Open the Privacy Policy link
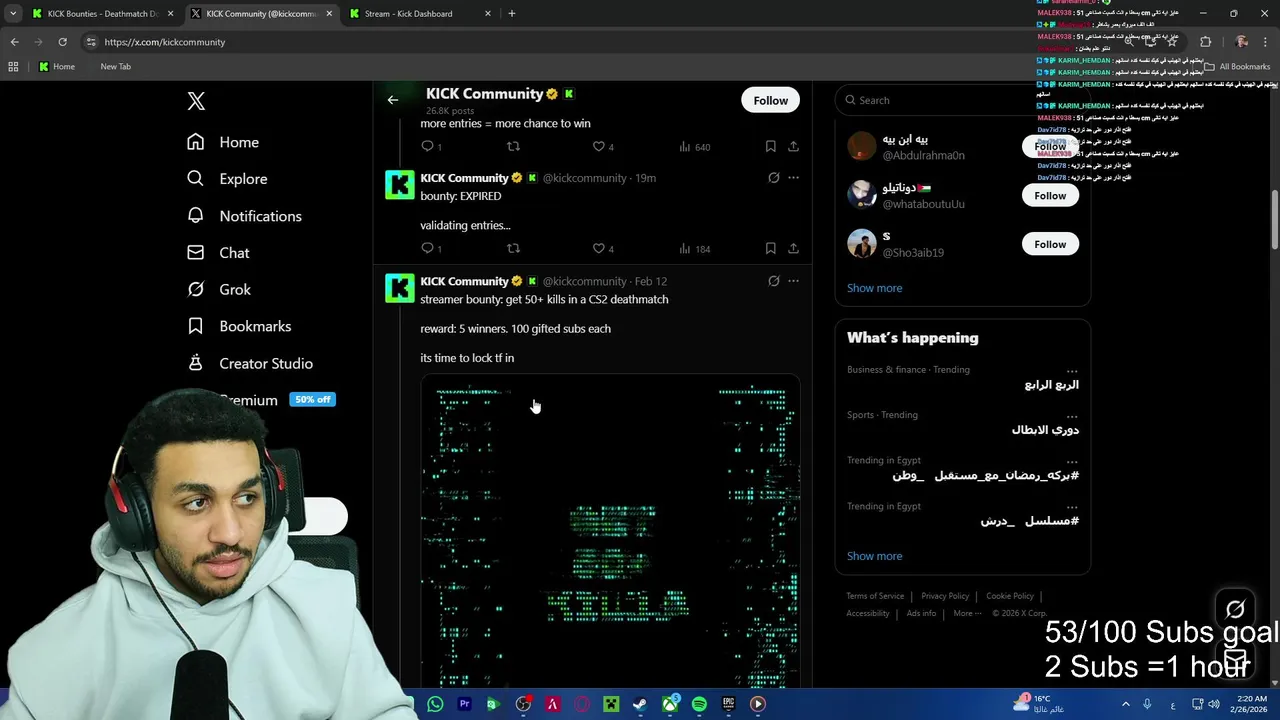Viewport: 1280px width, 720px height. [x=945, y=596]
